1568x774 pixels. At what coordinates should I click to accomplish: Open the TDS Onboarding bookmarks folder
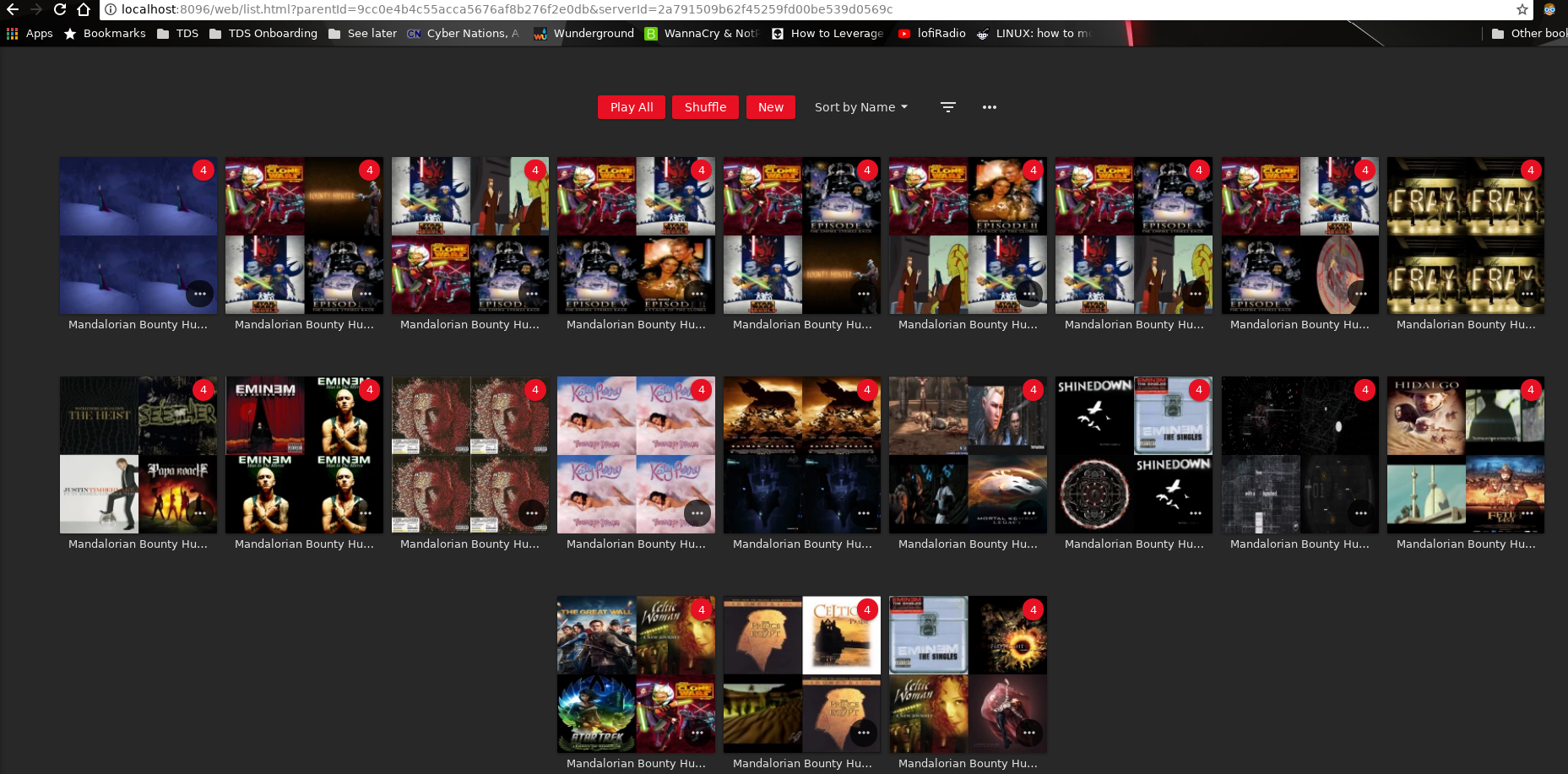(263, 34)
